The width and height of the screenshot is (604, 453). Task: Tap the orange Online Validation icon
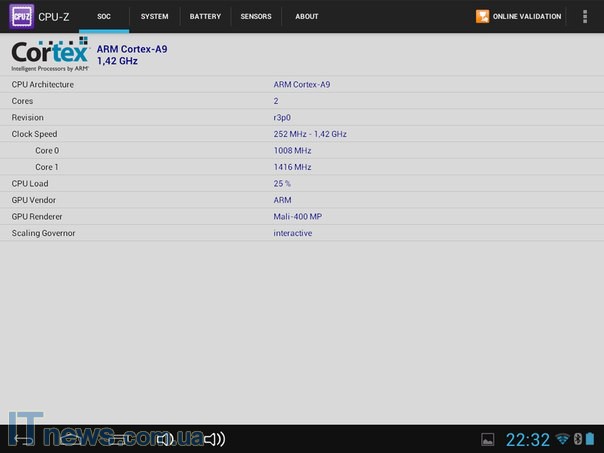coord(483,16)
